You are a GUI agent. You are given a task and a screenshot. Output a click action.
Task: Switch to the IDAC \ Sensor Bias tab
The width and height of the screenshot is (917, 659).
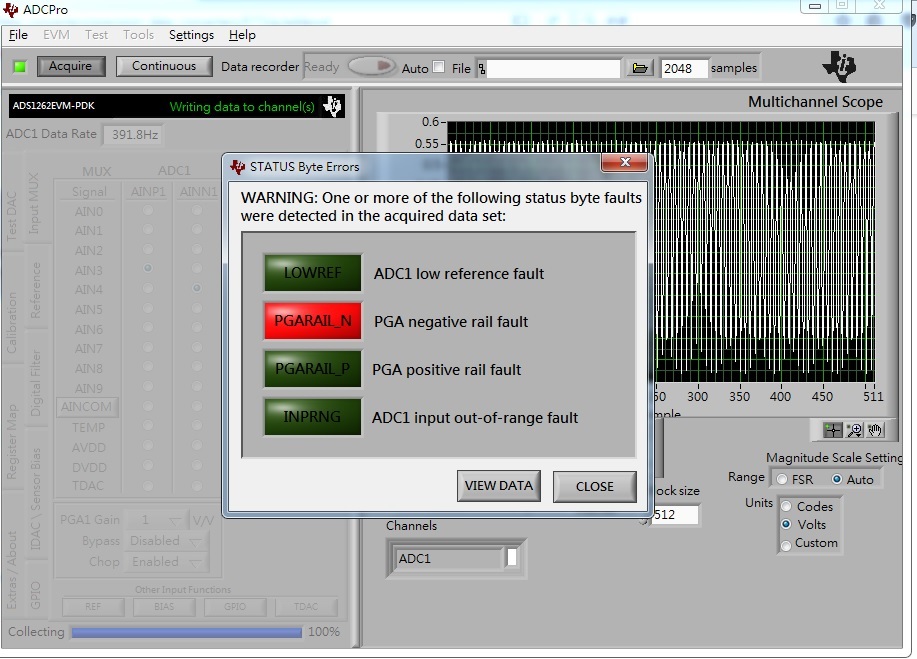click(x=36, y=499)
